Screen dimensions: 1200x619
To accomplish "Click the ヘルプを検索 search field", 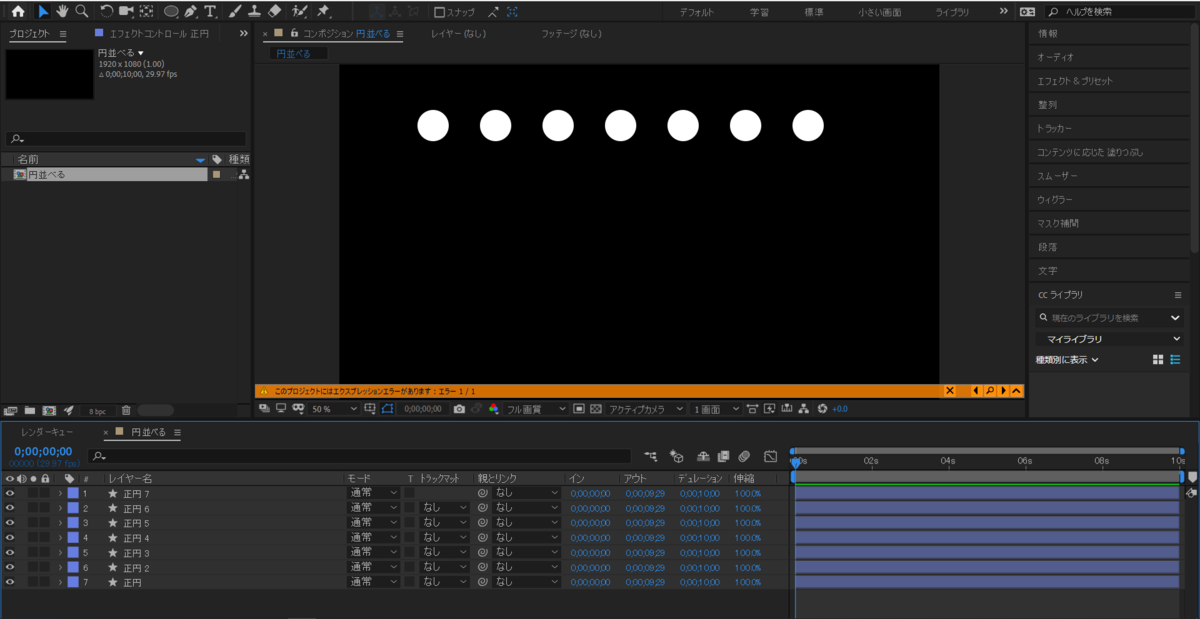I will click(x=1119, y=12).
